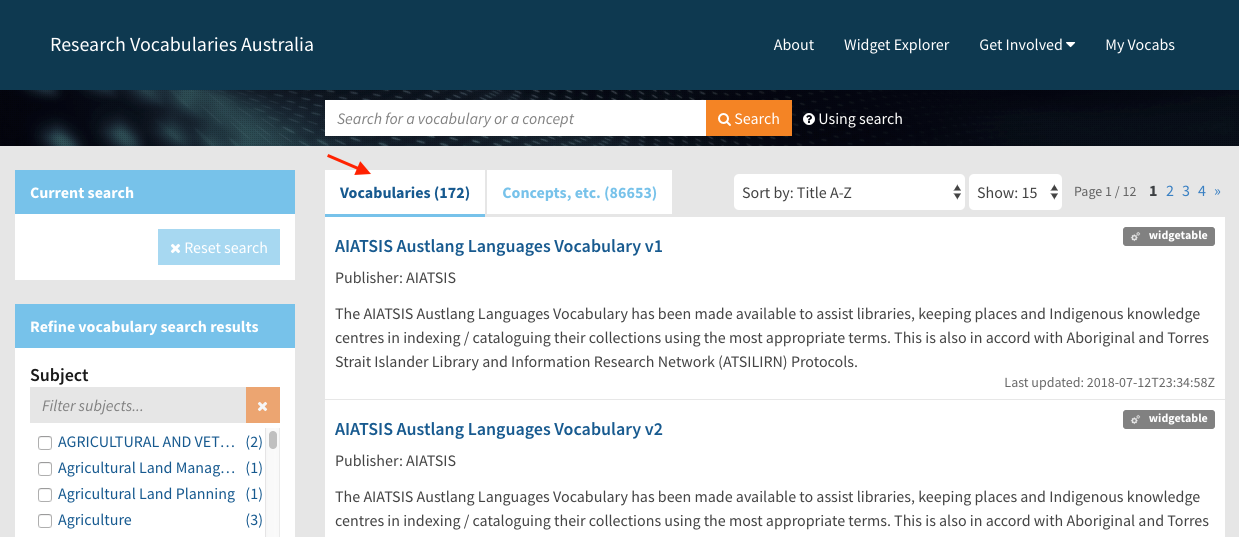The width and height of the screenshot is (1239, 537).
Task: Check the AGRICULTURAL AND VET… subject checkbox
Action: 45,442
